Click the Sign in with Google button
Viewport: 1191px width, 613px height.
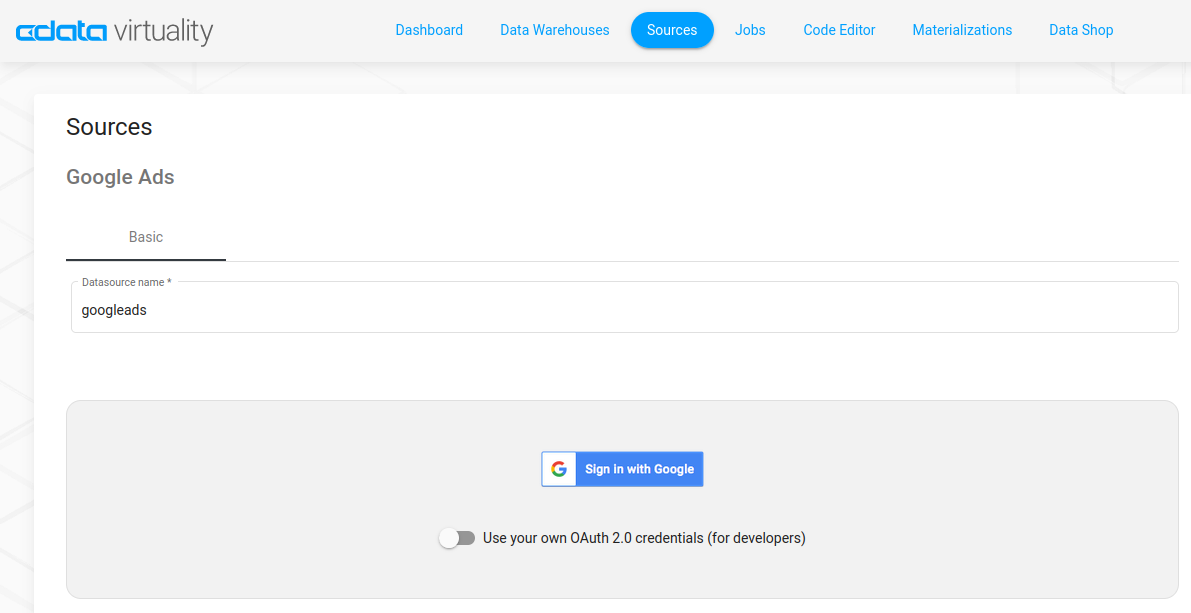coord(638,469)
